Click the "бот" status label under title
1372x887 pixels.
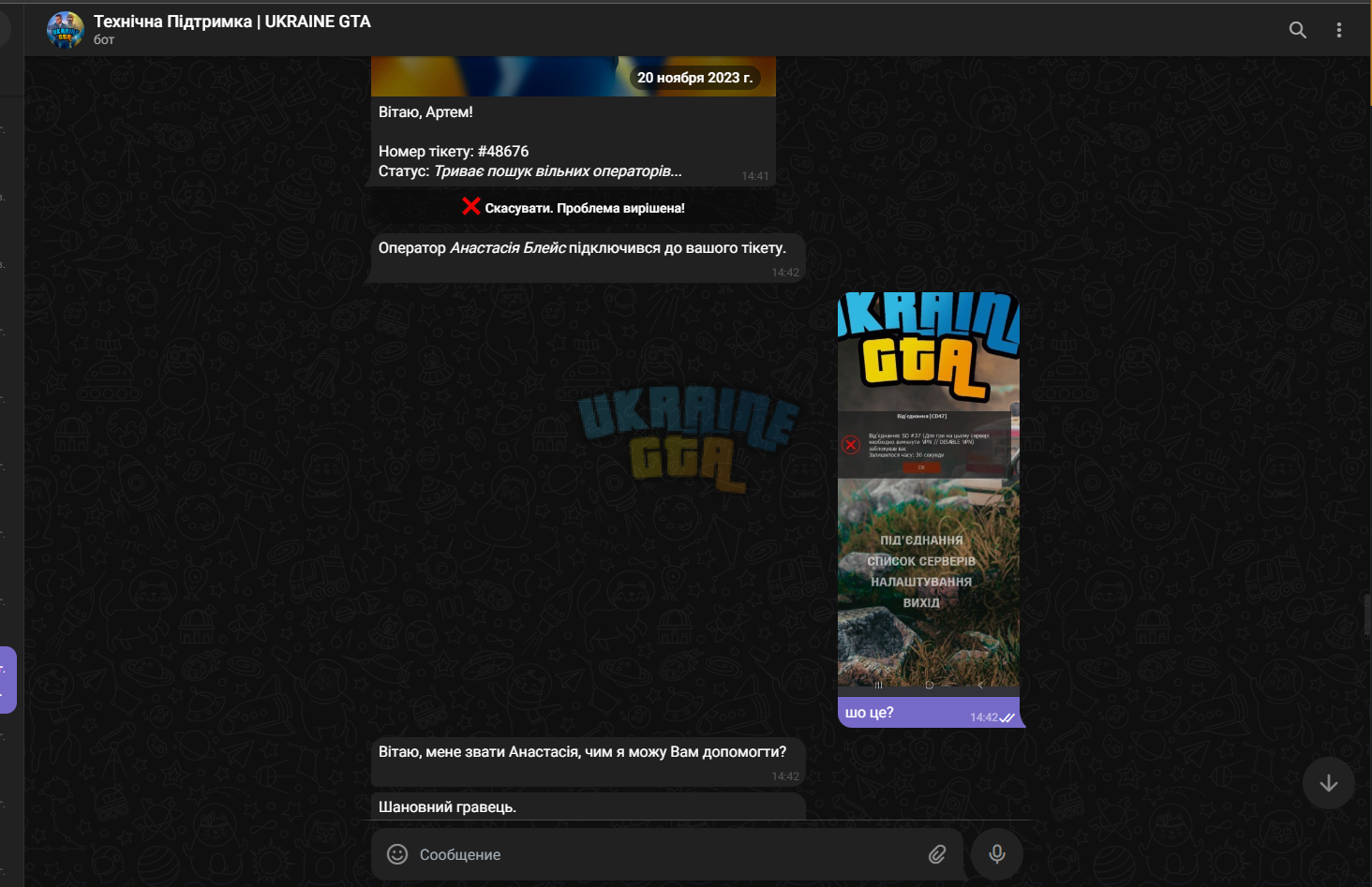tap(104, 40)
